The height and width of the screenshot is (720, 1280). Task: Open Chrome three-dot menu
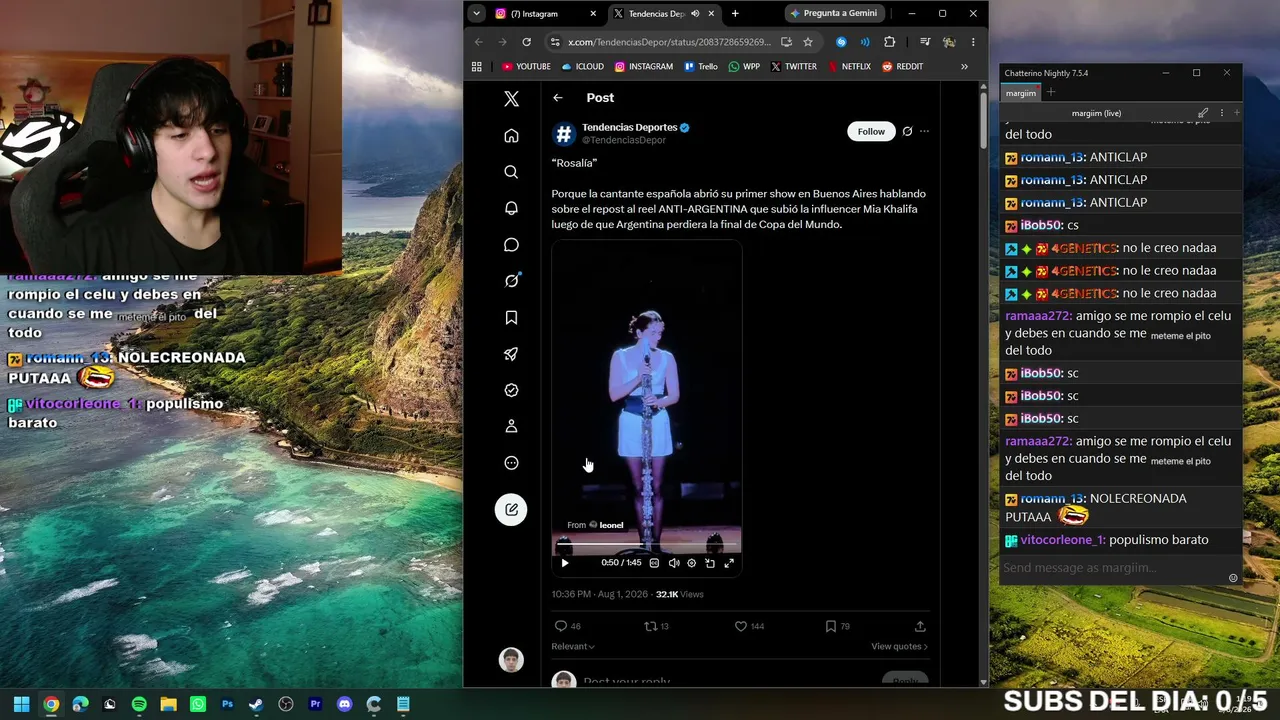coord(973,42)
